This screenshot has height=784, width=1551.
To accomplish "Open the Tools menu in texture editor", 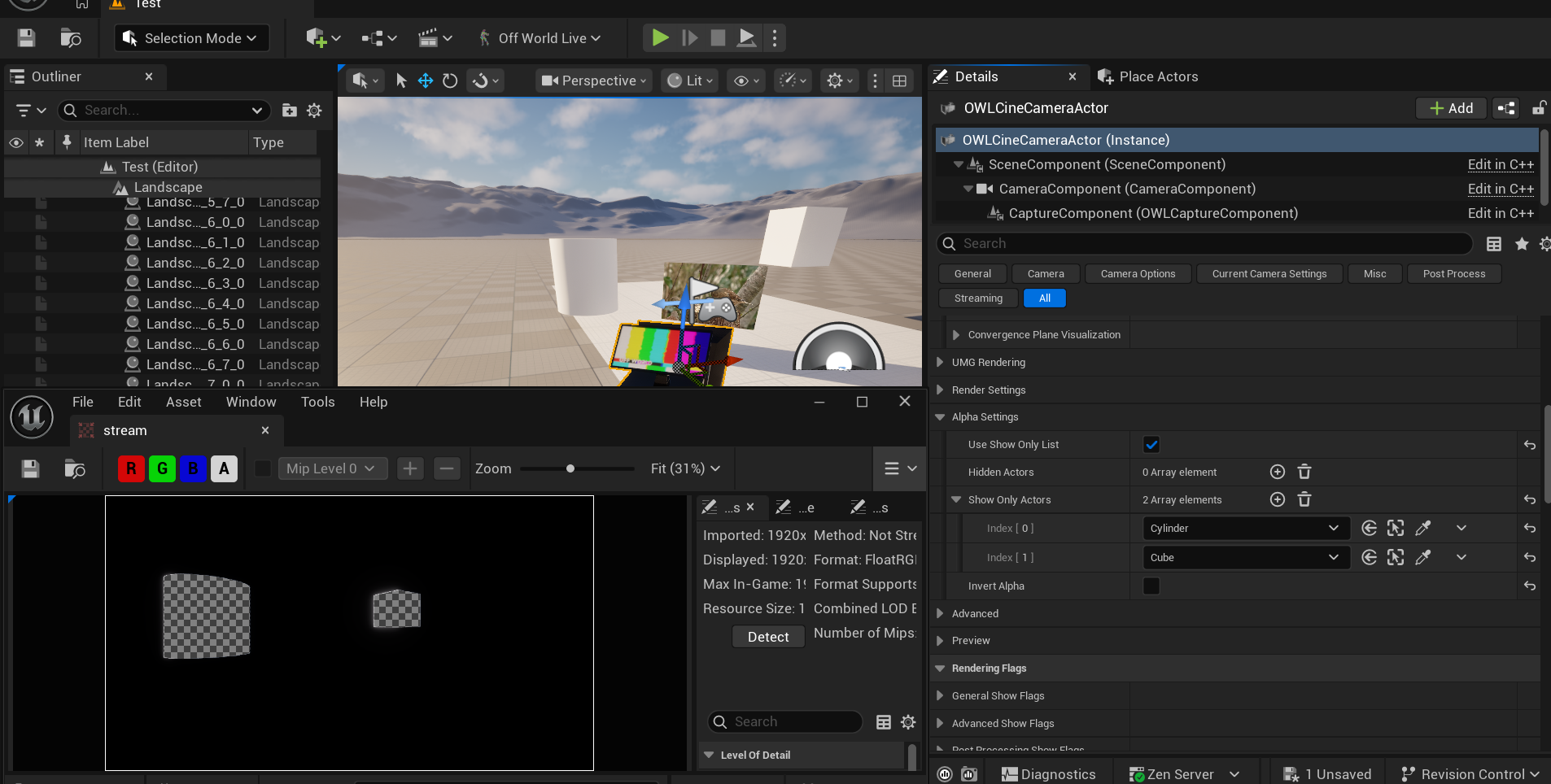I will (x=318, y=402).
